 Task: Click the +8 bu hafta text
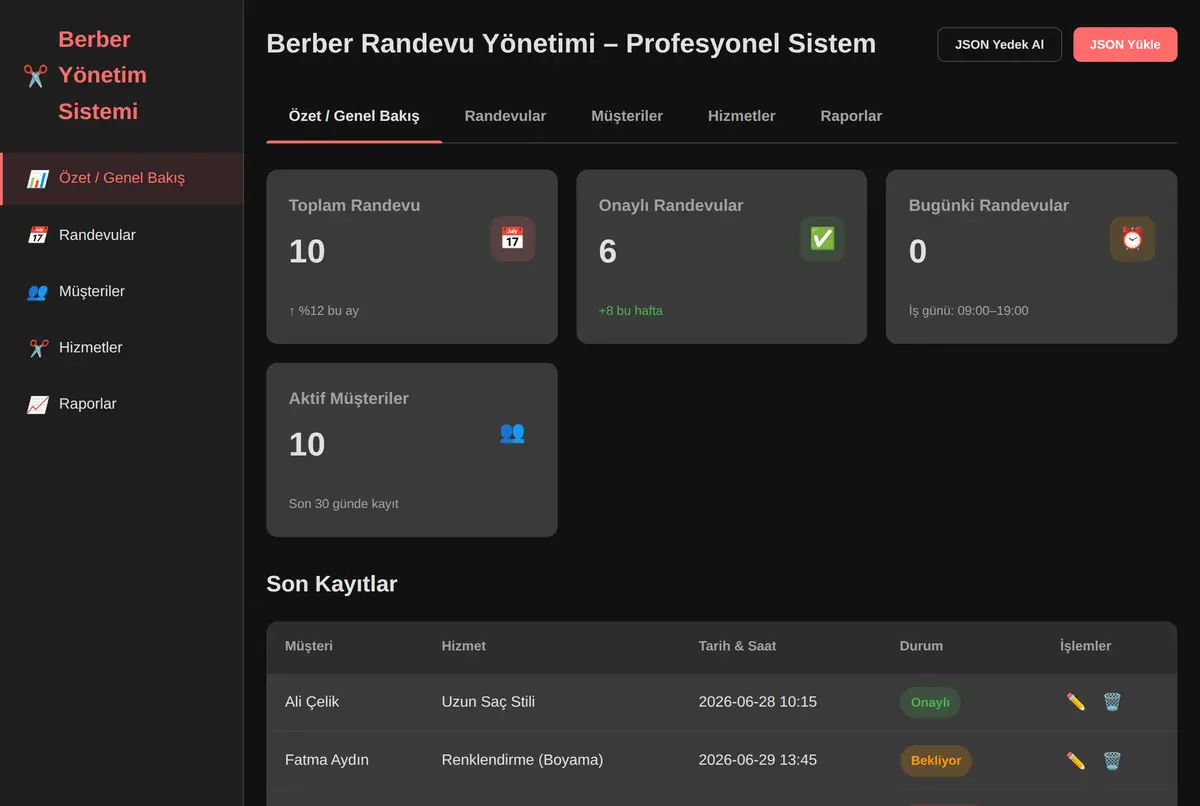pos(631,311)
